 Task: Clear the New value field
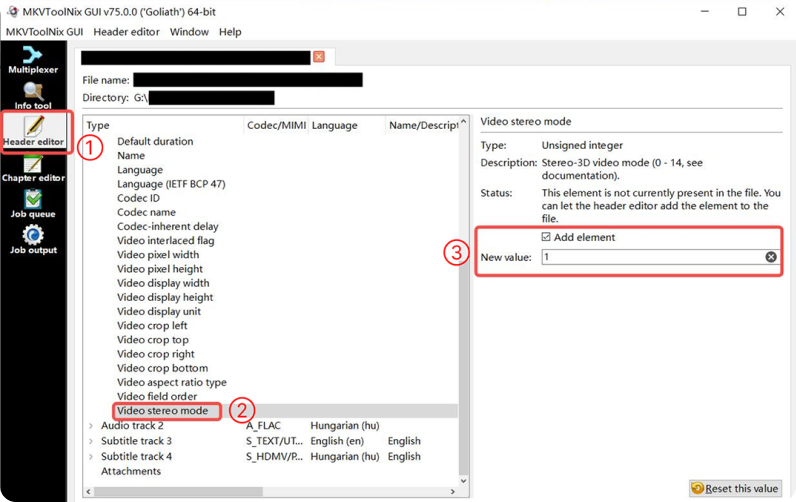pos(771,257)
